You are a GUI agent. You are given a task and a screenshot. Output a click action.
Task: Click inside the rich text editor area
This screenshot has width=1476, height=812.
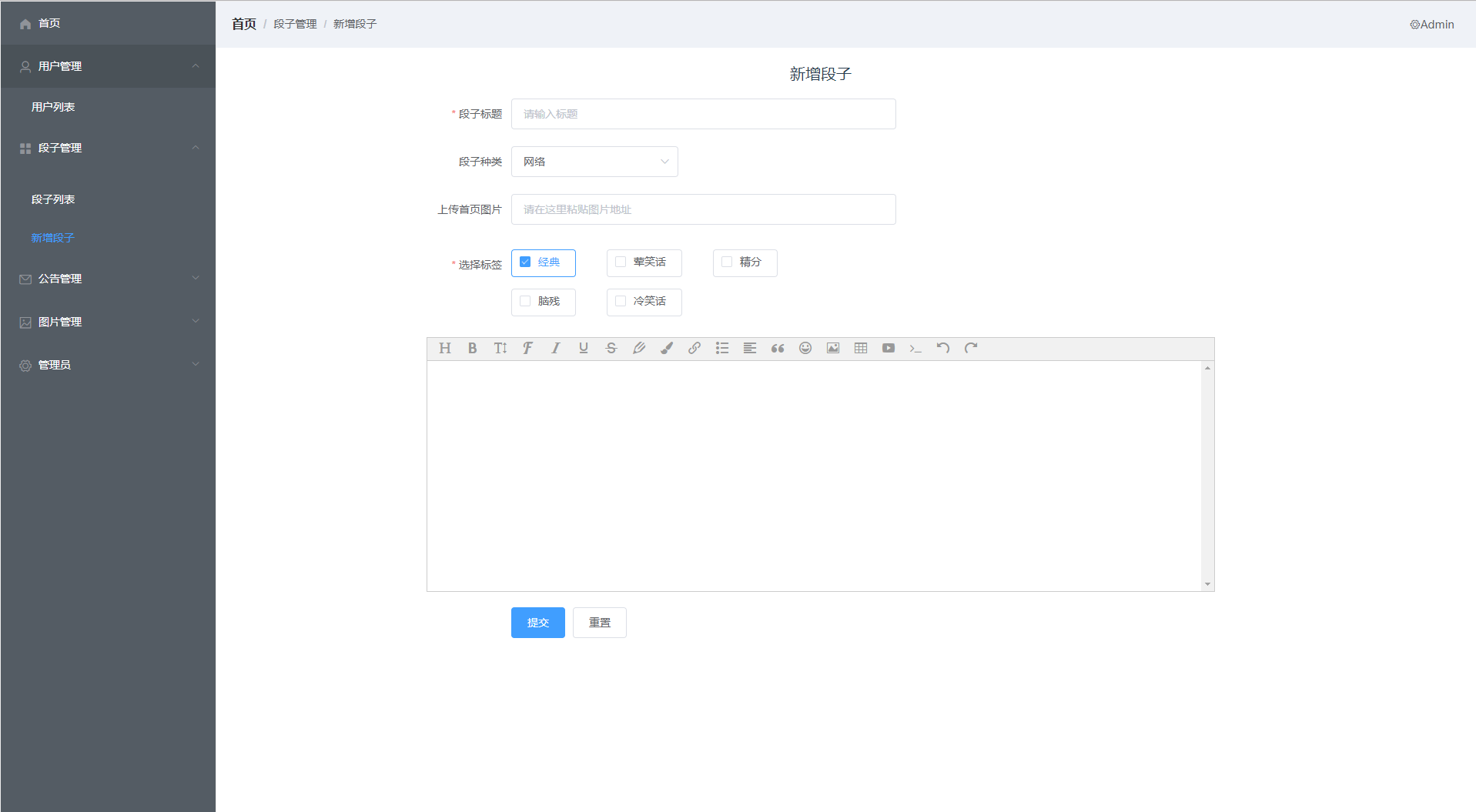tap(815, 476)
